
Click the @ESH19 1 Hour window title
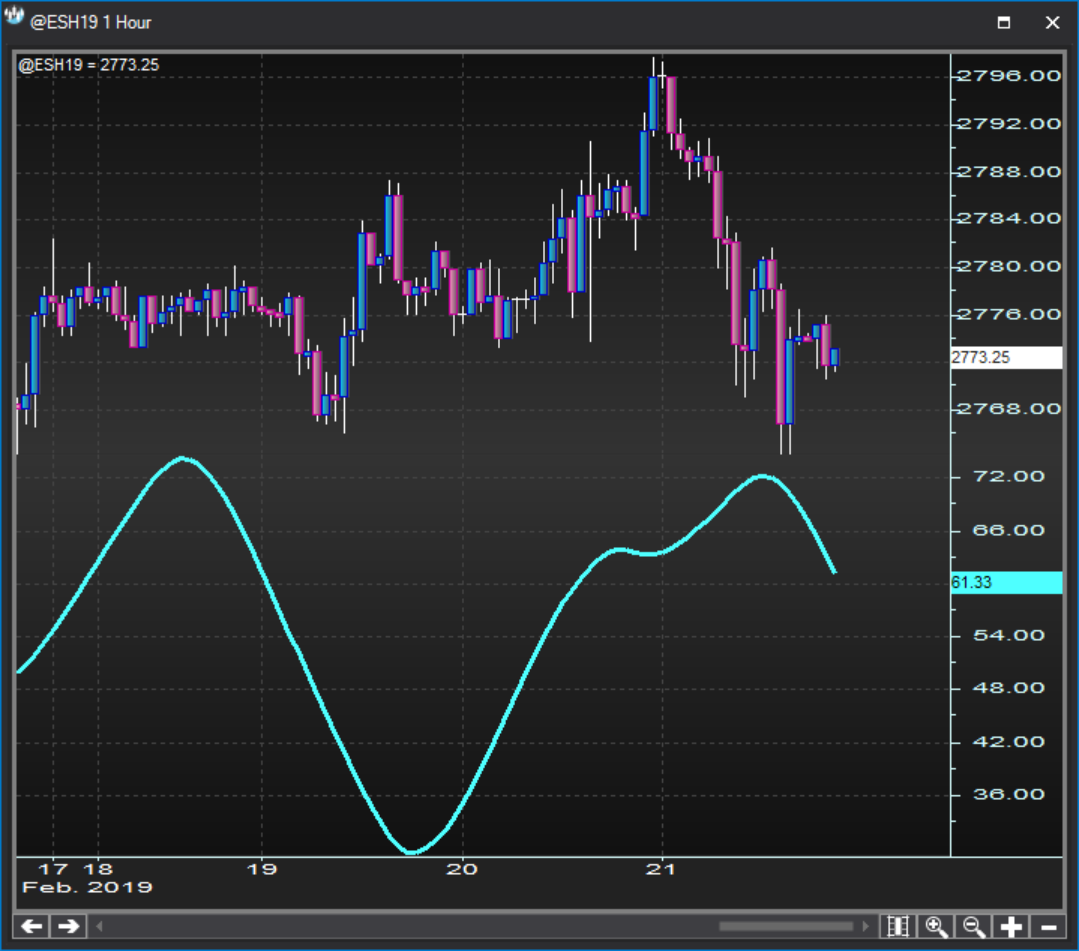[90, 23]
